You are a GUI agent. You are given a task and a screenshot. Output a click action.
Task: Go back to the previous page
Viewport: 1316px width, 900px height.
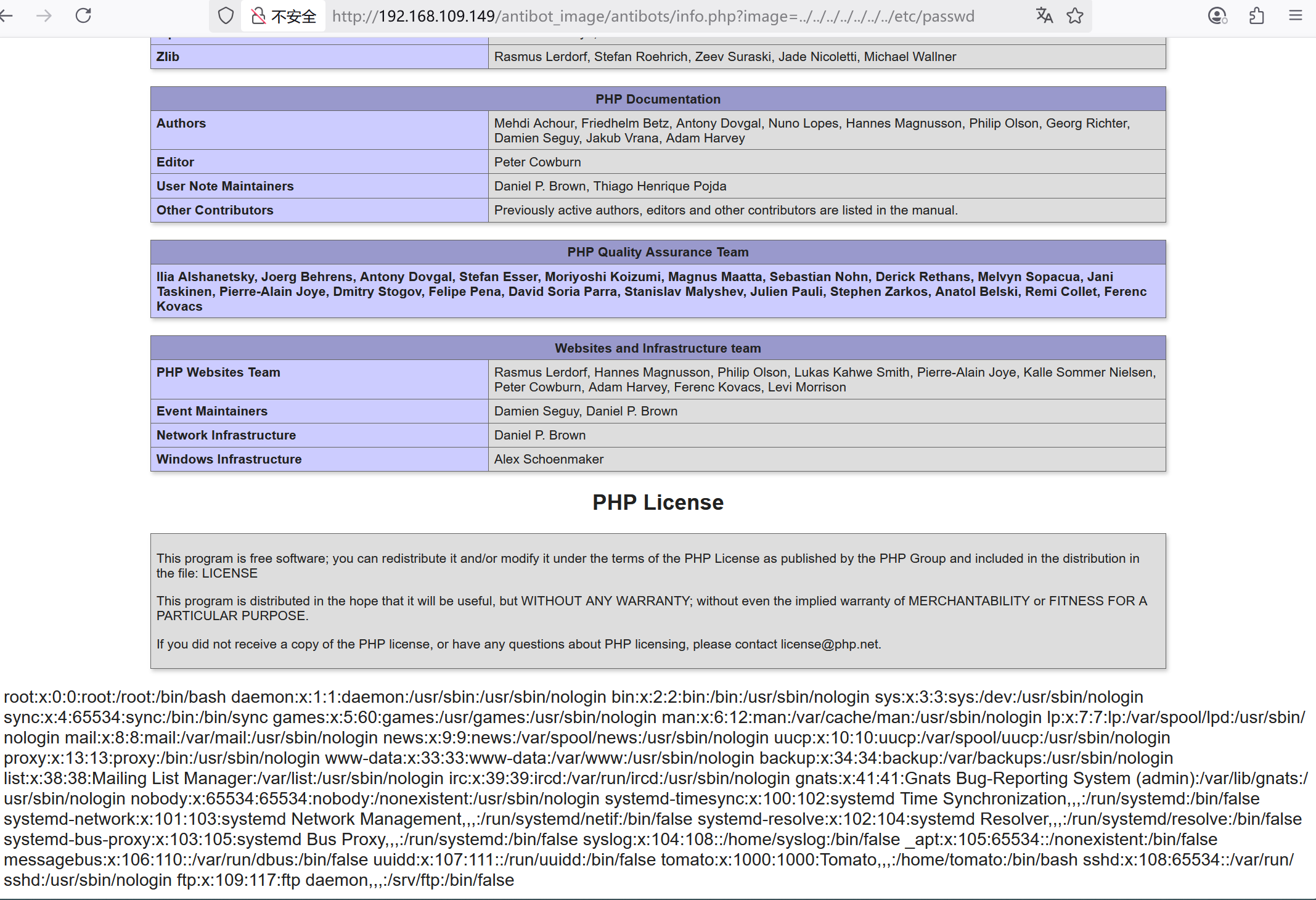tap(6, 15)
